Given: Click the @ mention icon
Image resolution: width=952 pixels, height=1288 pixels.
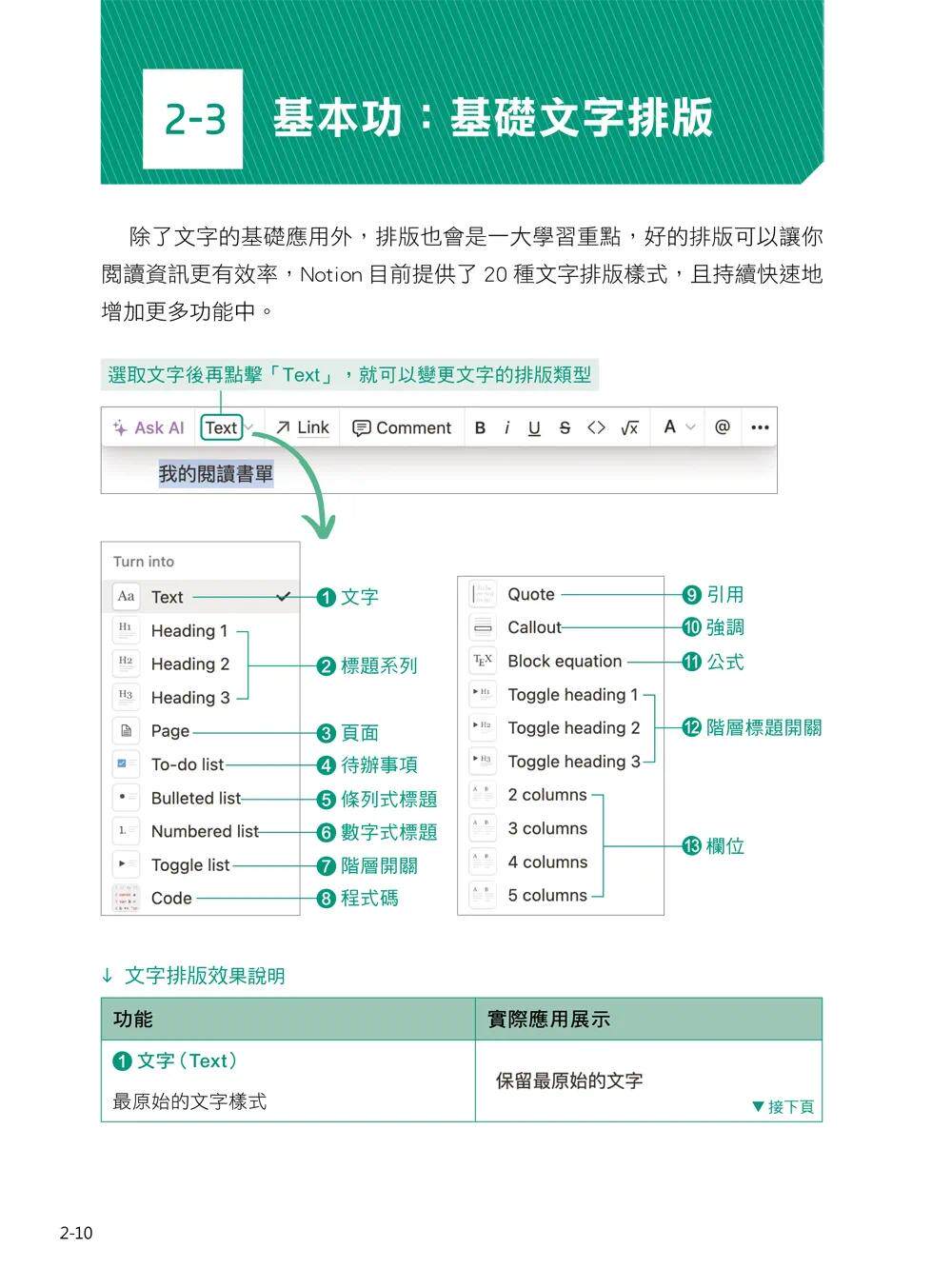Looking at the screenshot, I should pos(723,426).
